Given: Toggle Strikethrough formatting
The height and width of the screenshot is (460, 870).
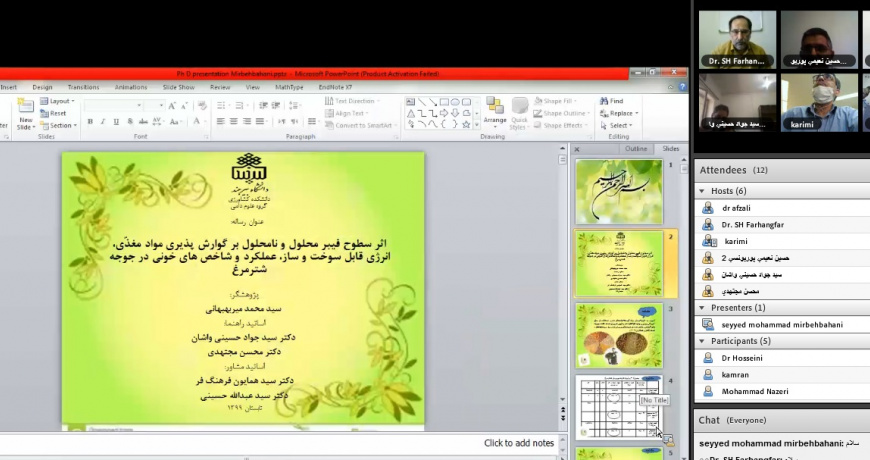Looking at the screenshot, I should (x=143, y=122).
